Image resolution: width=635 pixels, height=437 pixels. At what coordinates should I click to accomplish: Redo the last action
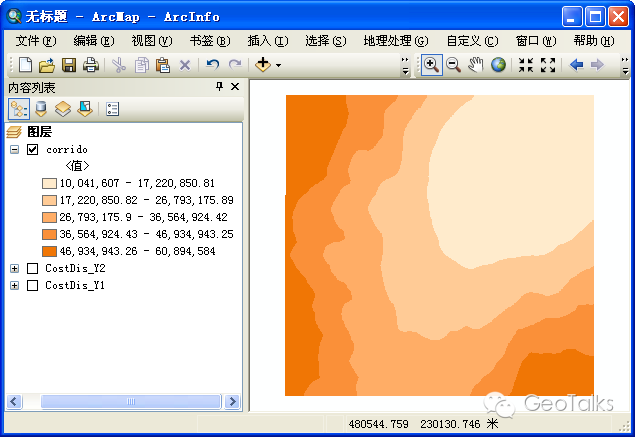235,65
